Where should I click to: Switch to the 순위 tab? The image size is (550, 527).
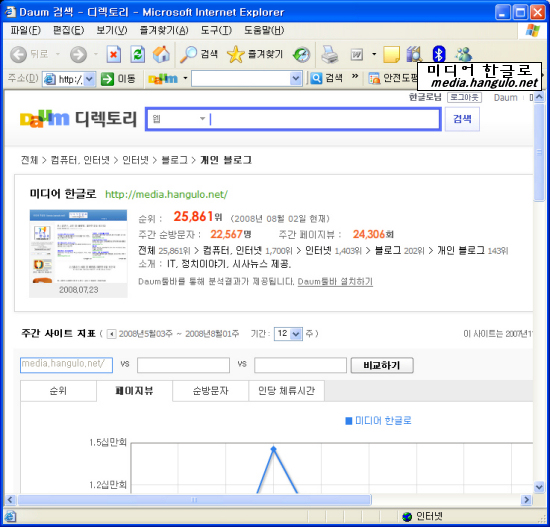coord(58,391)
